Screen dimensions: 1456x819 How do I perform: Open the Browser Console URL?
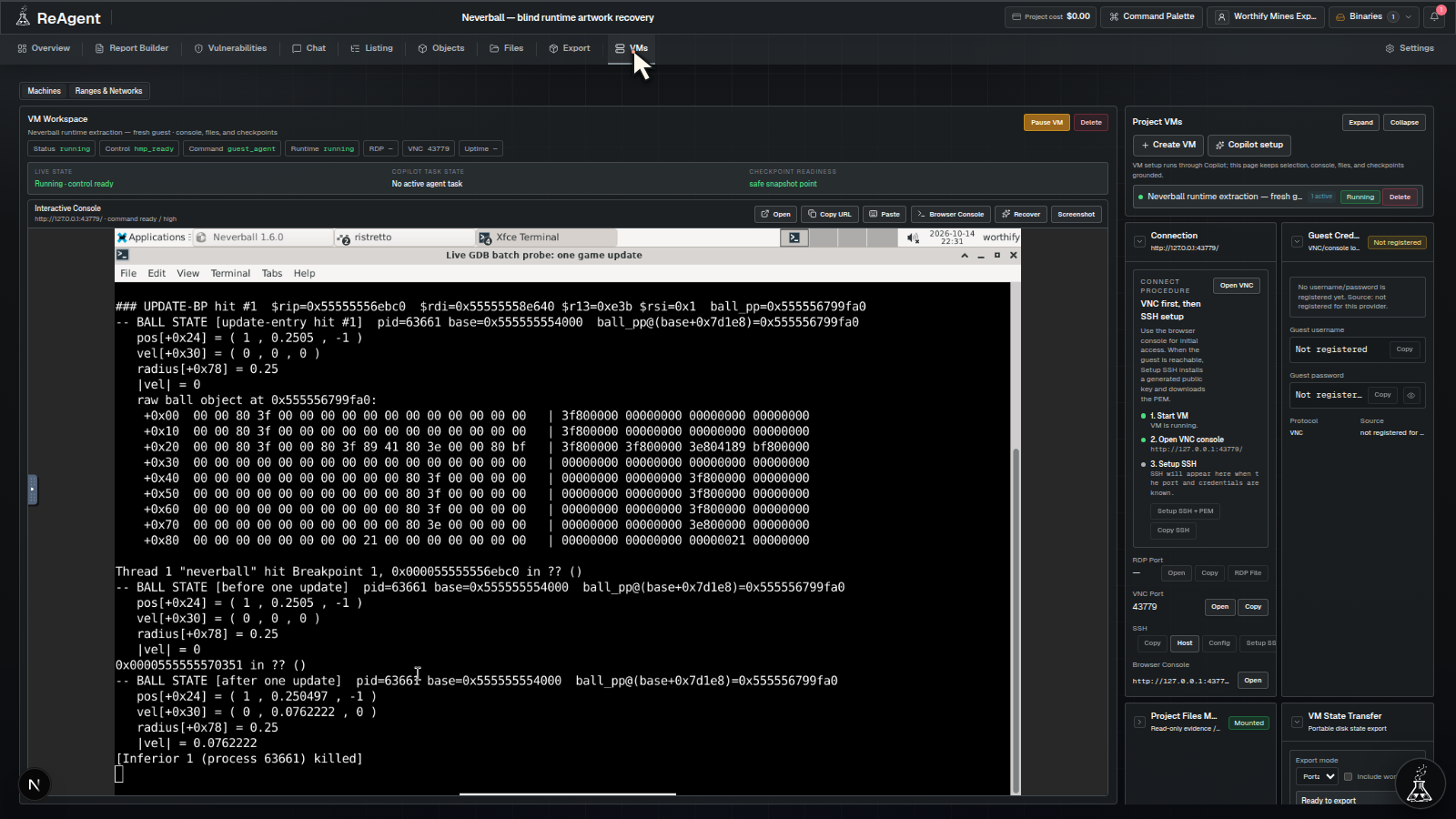point(1253,681)
